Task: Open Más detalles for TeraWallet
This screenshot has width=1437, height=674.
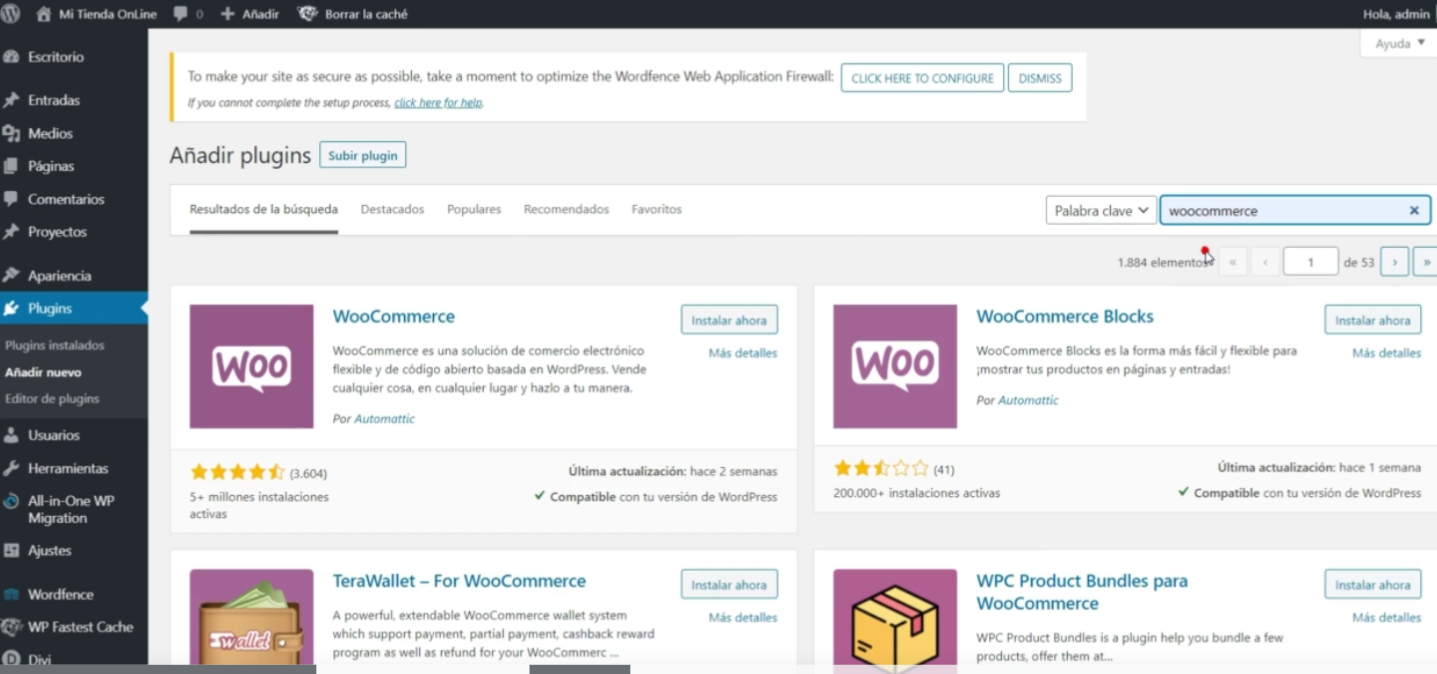Action: click(x=743, y=617)
